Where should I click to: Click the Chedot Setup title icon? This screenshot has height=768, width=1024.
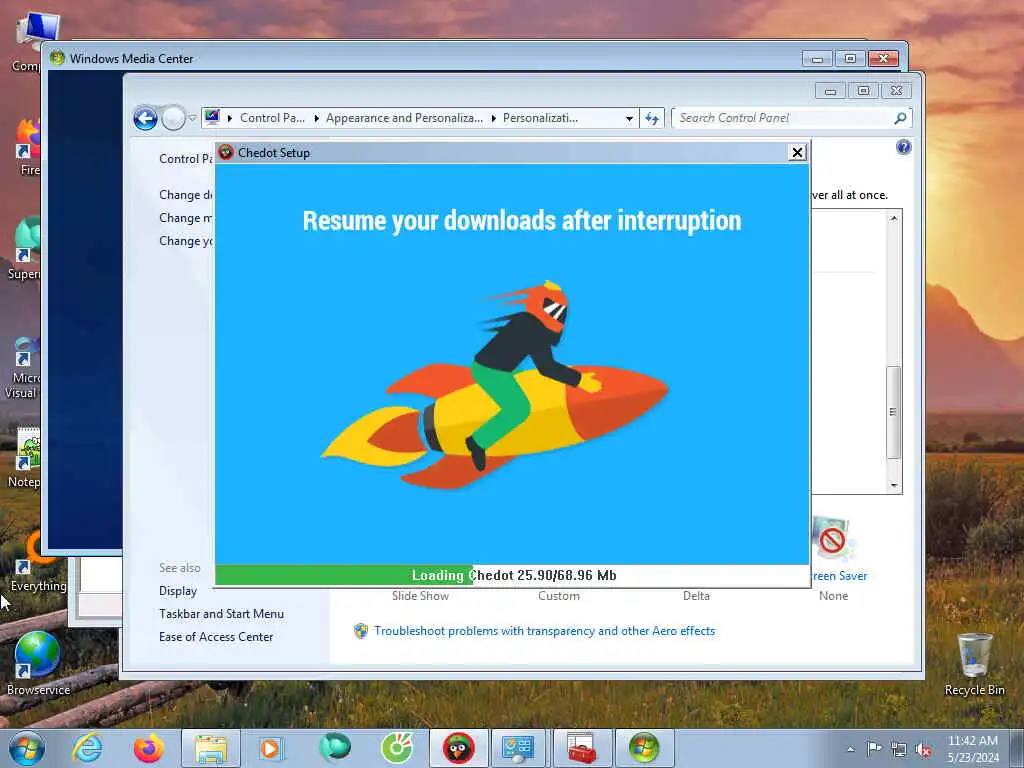(x=226, y=153)
